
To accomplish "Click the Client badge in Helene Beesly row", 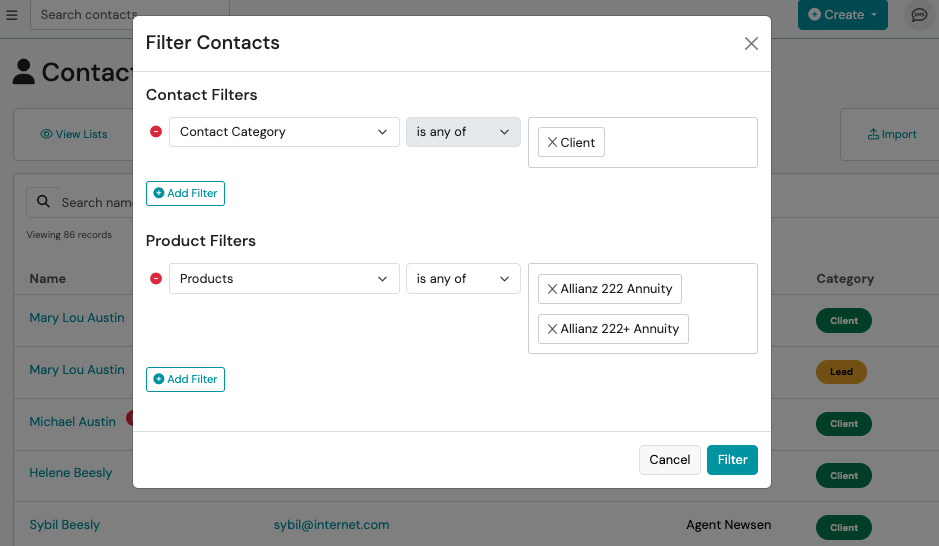I will (844, 475).
